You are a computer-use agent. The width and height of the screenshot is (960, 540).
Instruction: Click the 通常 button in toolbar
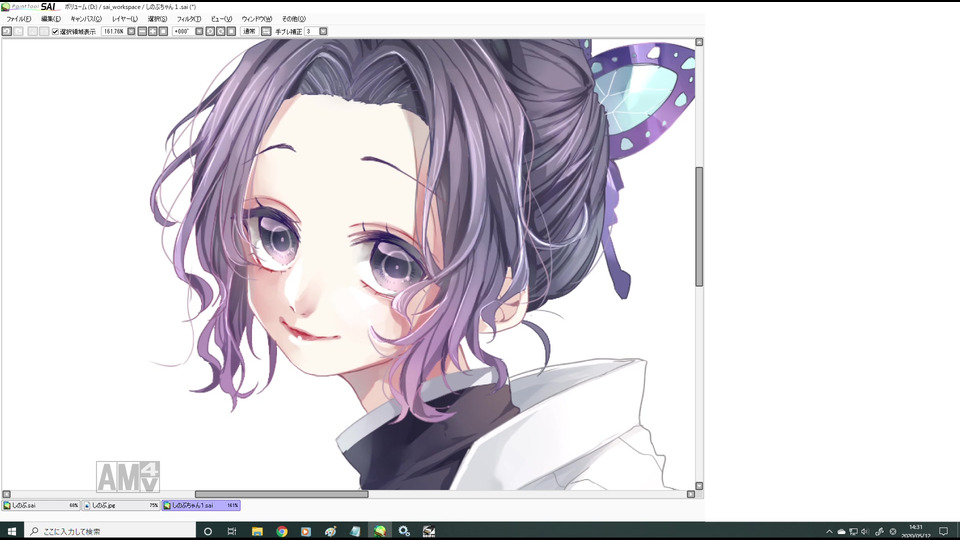pyautogui.click(x=249, y=31)
